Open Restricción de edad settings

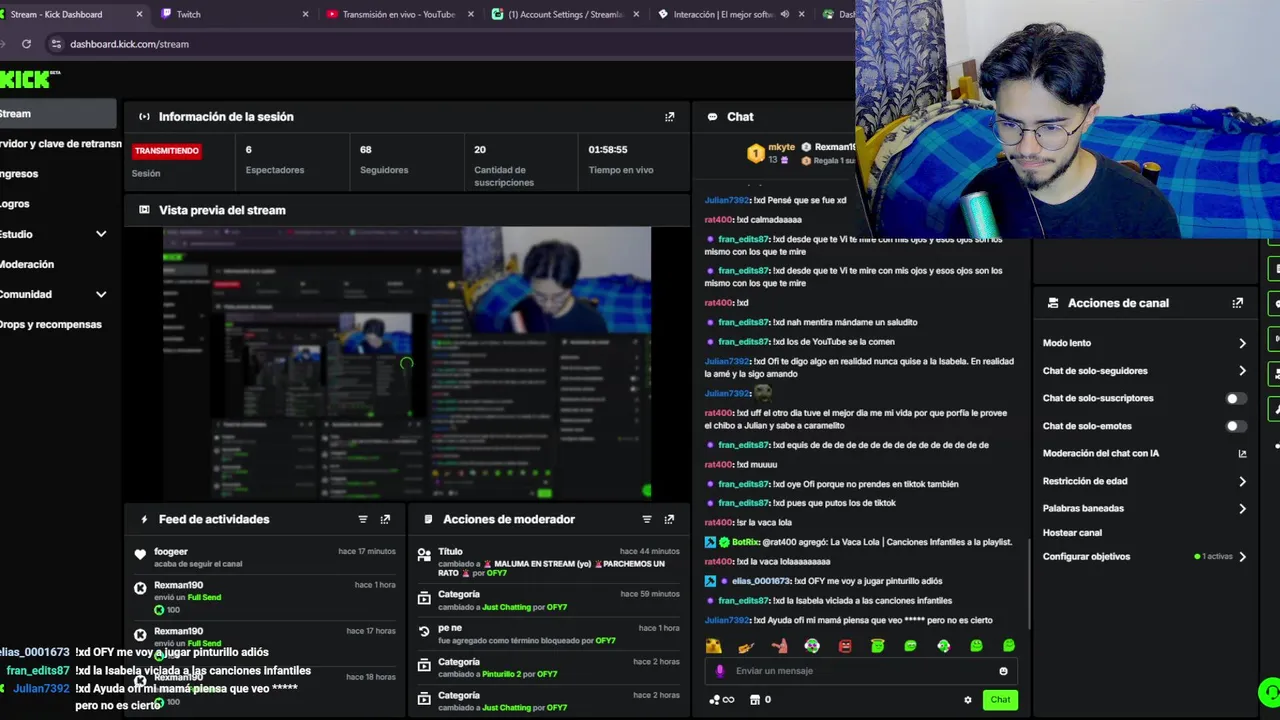(1144, 481)
